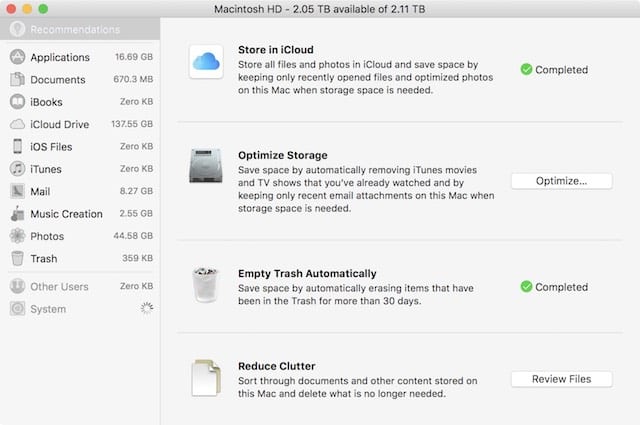Choose the iBooks sidebar entry
The image size is (640, 425).
coord(48,102)
